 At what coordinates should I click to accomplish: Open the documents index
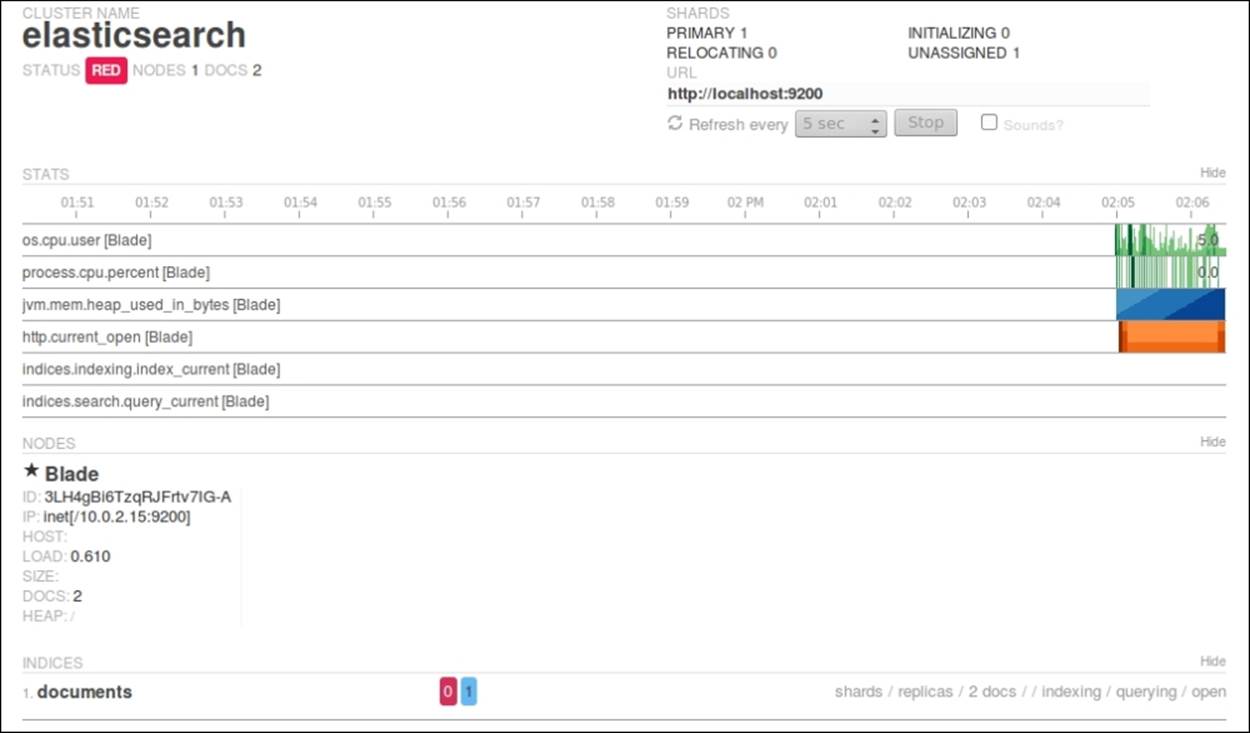pyautogui.click(x=84, y=692)
